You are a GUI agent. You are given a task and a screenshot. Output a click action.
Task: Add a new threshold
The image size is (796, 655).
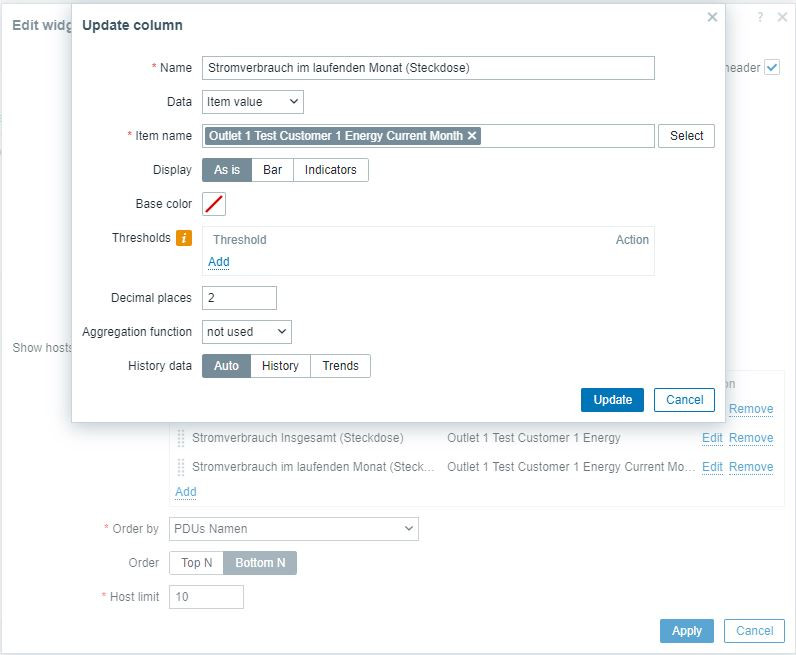(218, 262)
